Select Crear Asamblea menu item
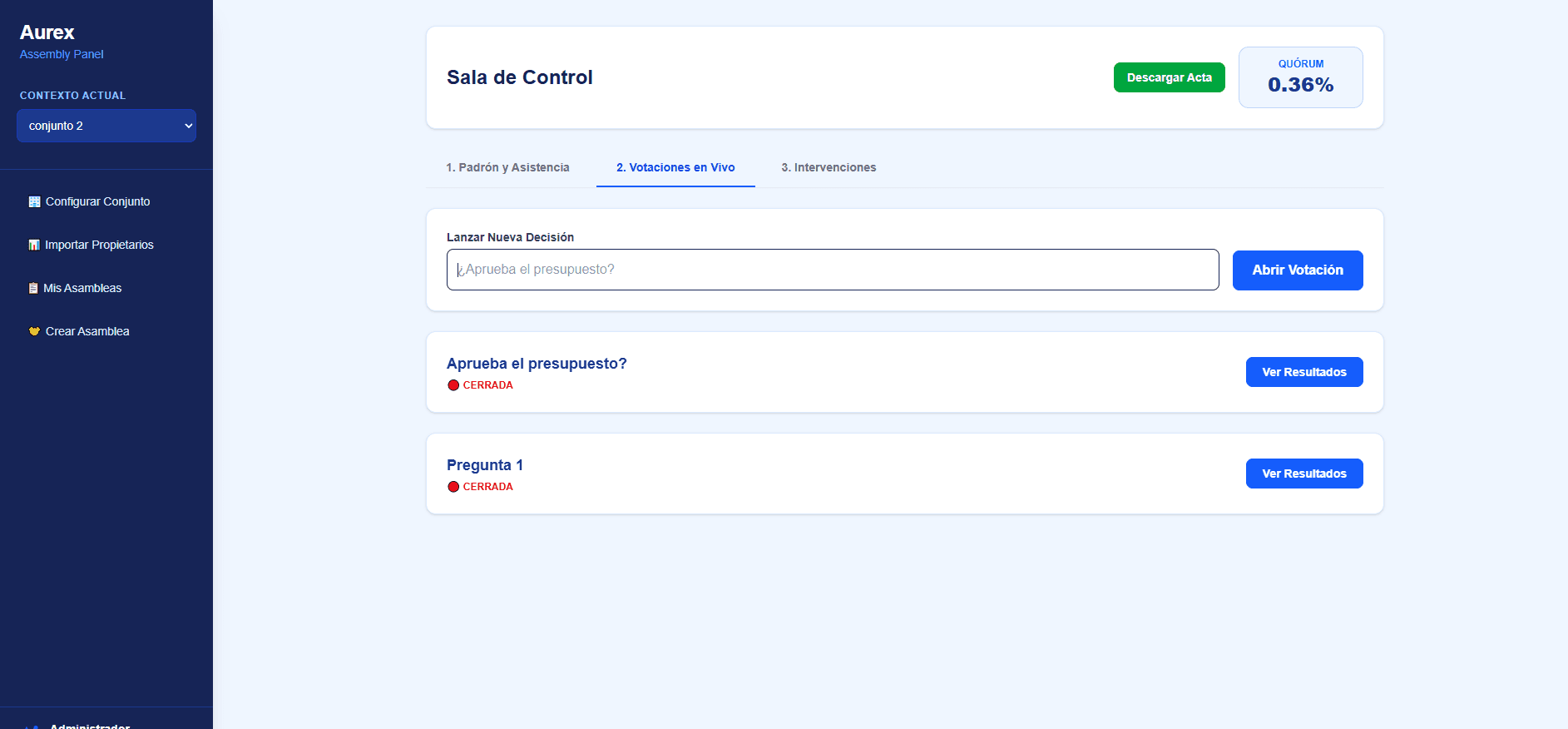Screen dimensions: 1568x729 click(x=106, y=331)
